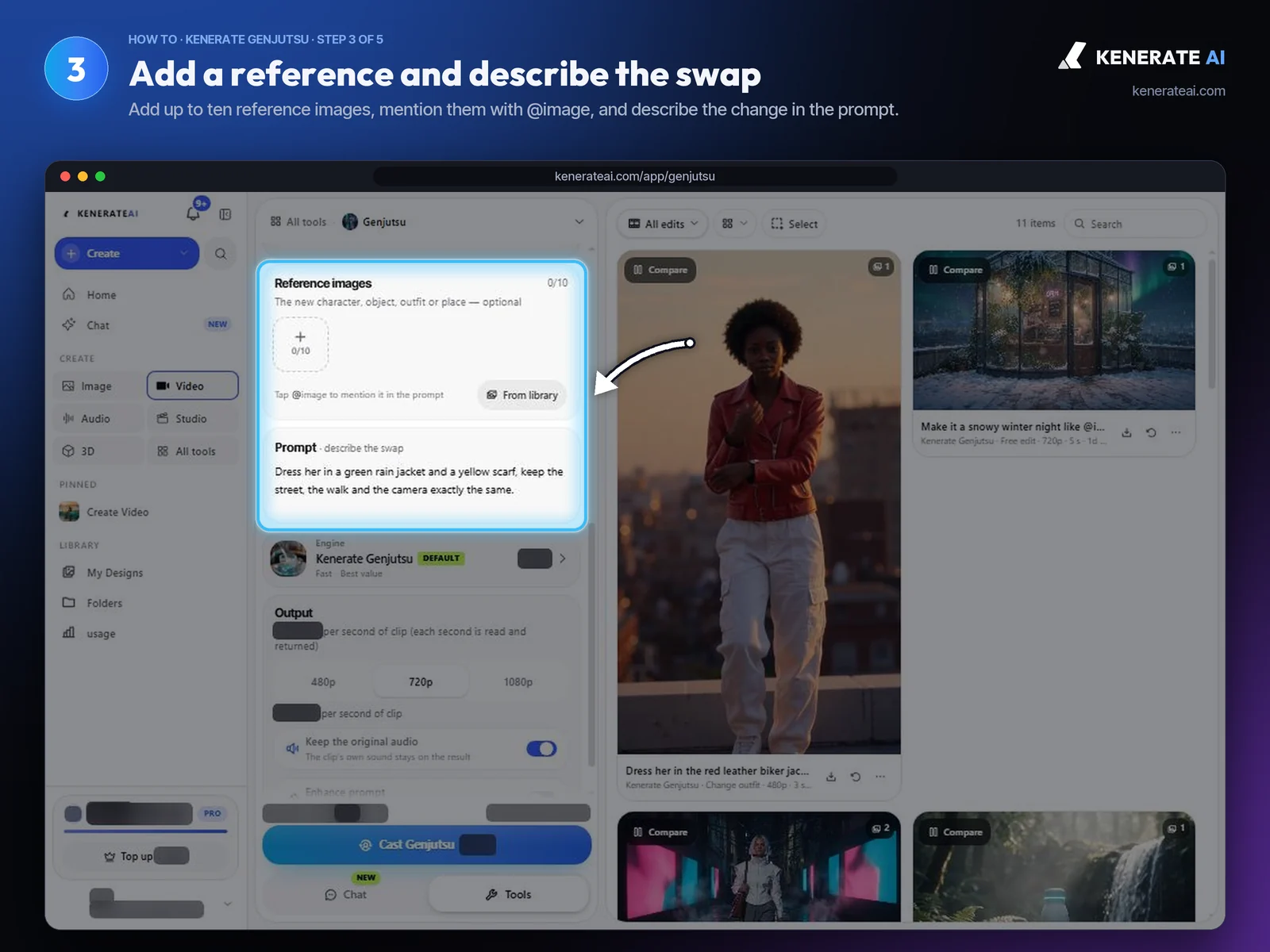1270x952 pixels.
Task: Collapse the sidebar panel icon
Action: click(225, 214)
